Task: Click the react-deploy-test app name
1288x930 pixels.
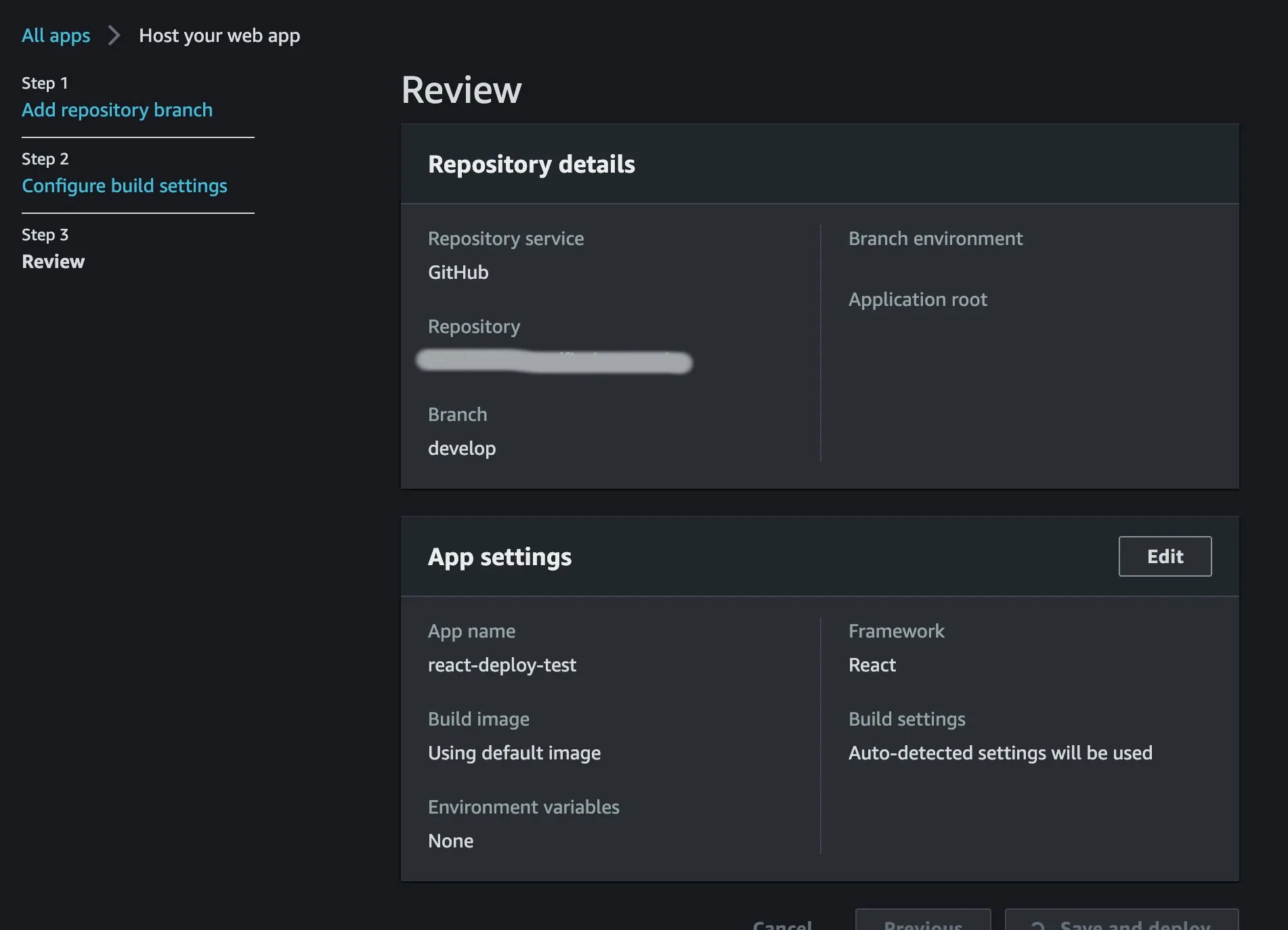Action: [x=502, y=665]
